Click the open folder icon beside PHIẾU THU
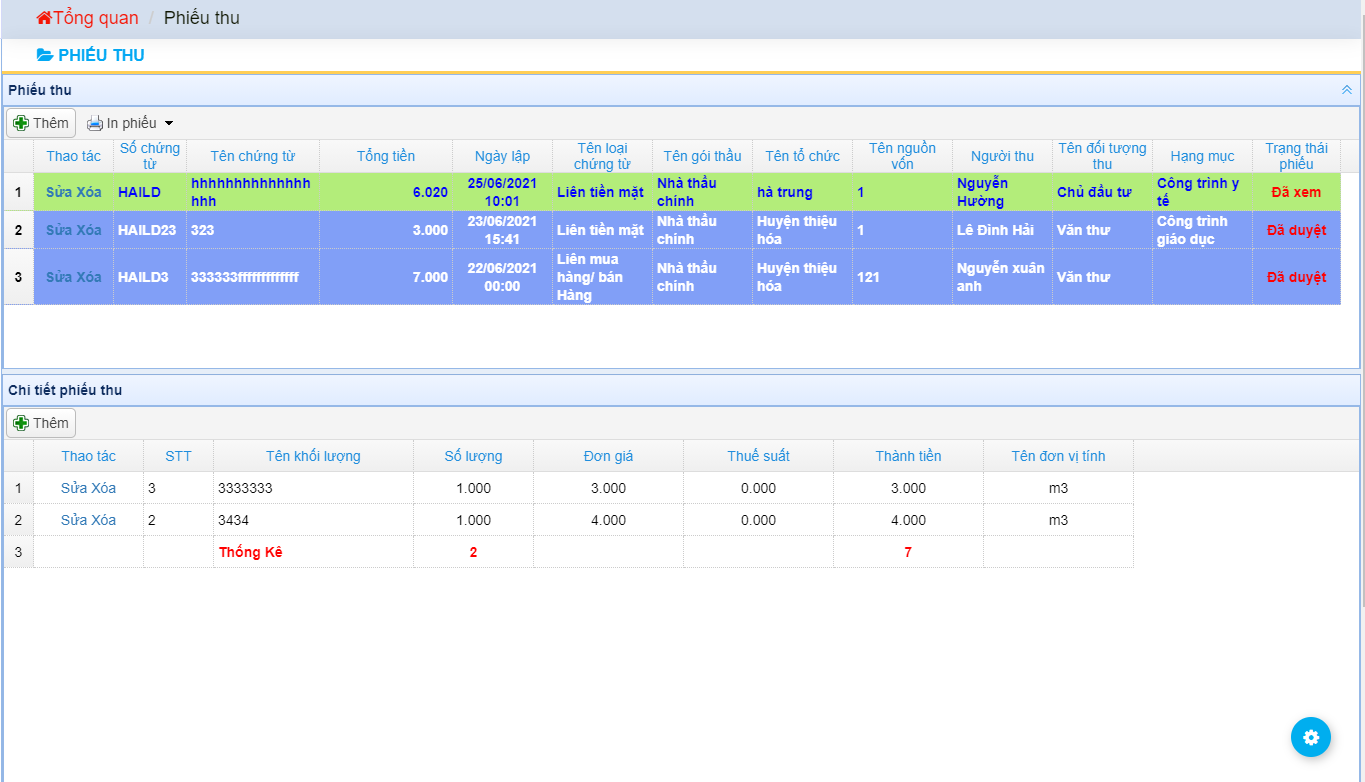Viewport: 1365px width, 782px height. point(45,55)
